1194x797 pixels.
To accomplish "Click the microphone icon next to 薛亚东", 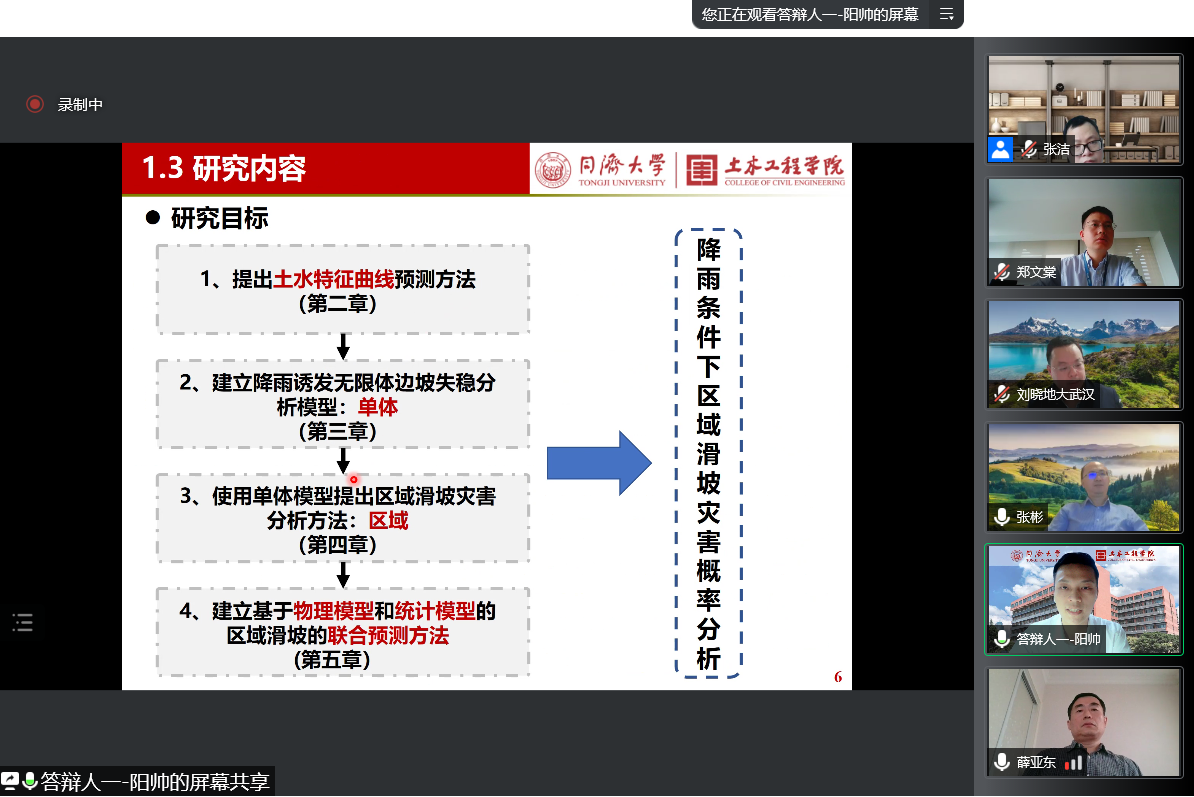I will click(x=1001, y=762).
